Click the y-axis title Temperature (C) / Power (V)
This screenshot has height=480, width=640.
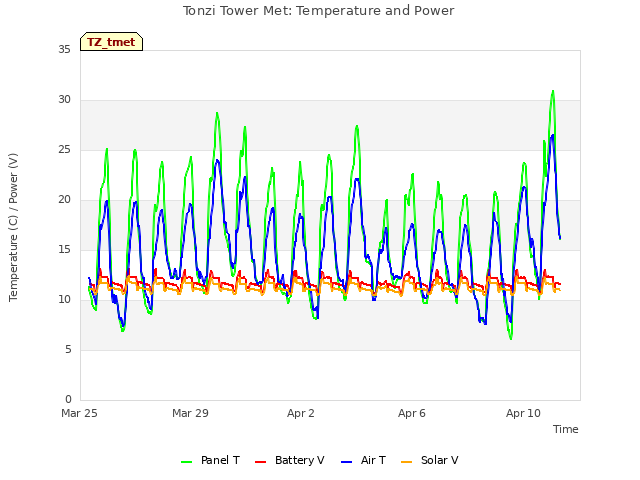(x=13, y=227)
